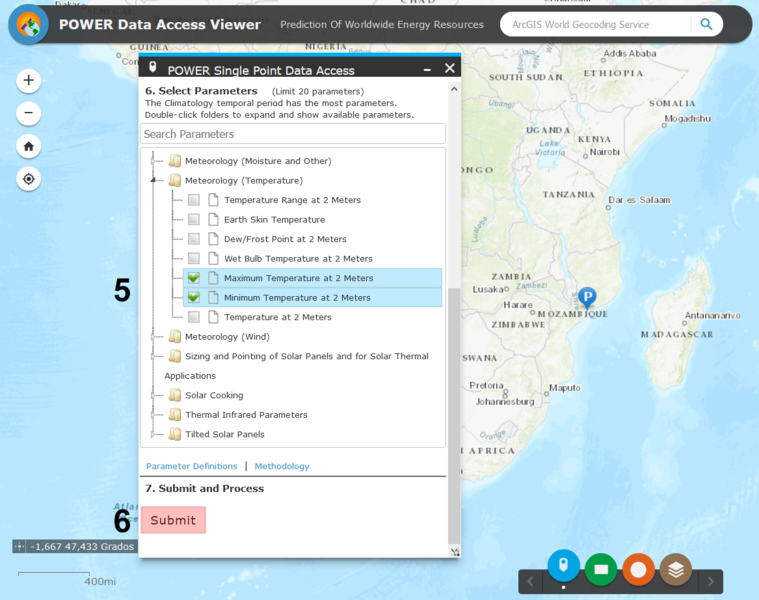Click the Solar Cooking folder icon

tap(175, 395)
